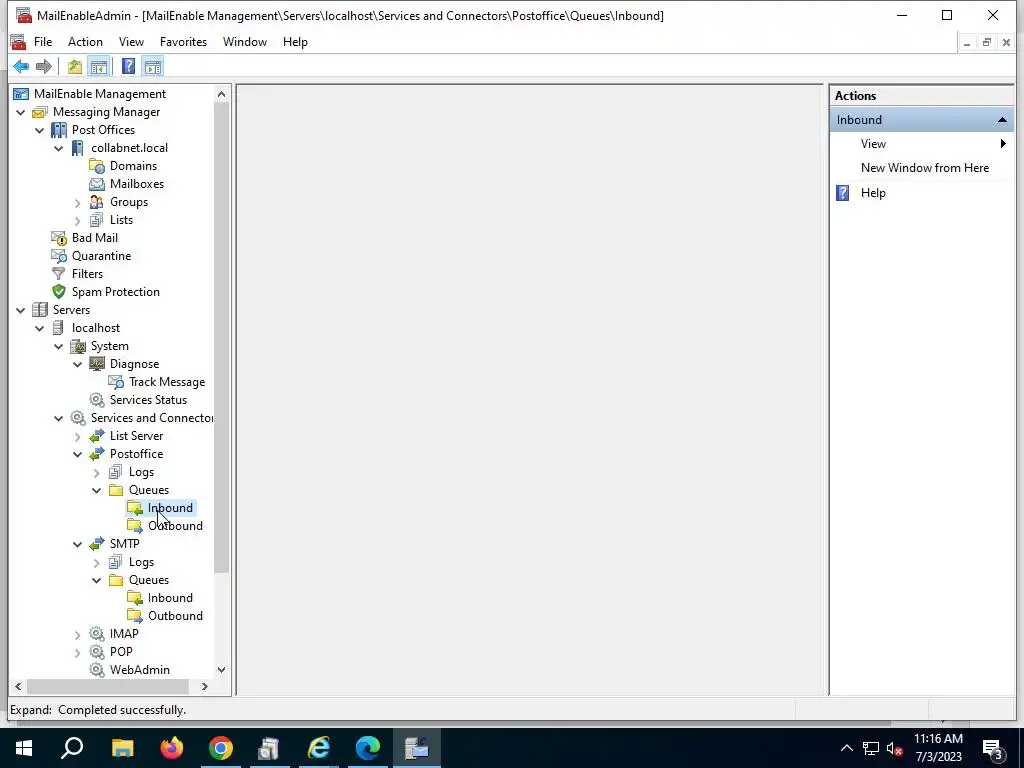Click the Back arrow toolbar icon
Screen dimensions: 1024x768
tap(21, 66)
